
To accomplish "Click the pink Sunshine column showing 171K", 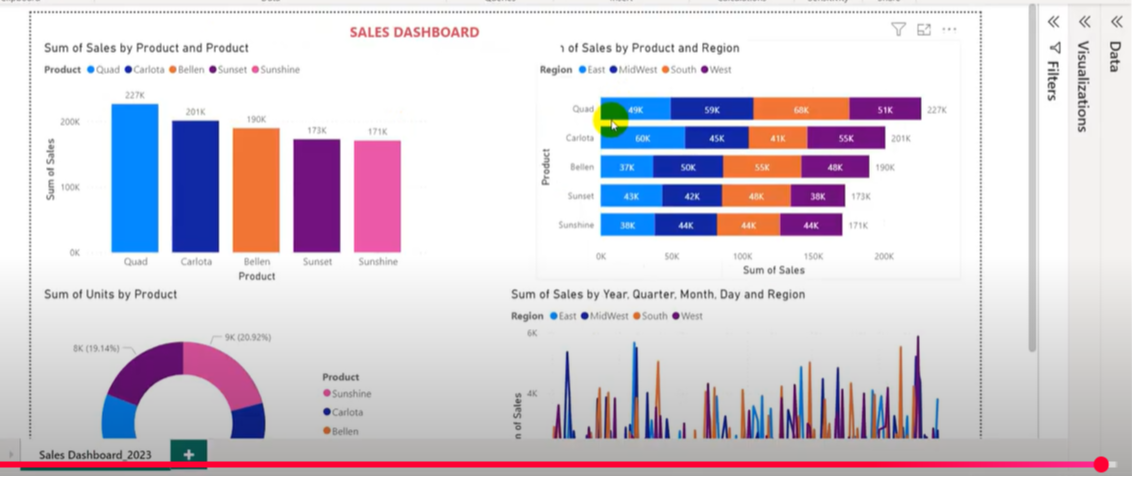I will pos(377,196).
